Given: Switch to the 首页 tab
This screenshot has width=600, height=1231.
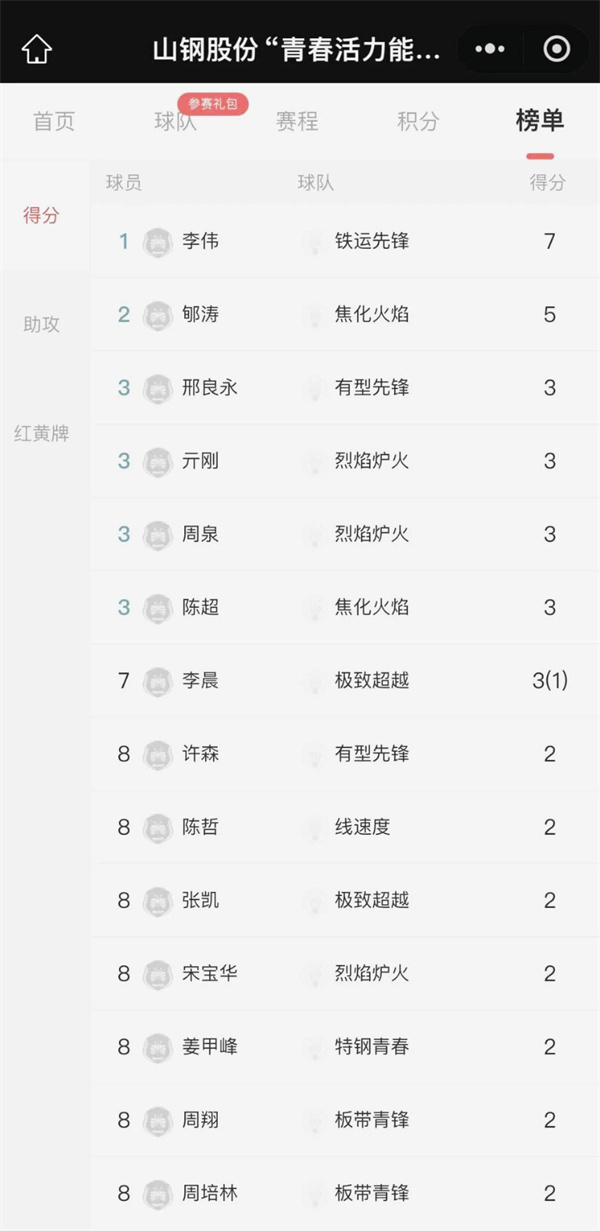Looking at the screenshot, I should pyautogui.click(x=54, y=122).
